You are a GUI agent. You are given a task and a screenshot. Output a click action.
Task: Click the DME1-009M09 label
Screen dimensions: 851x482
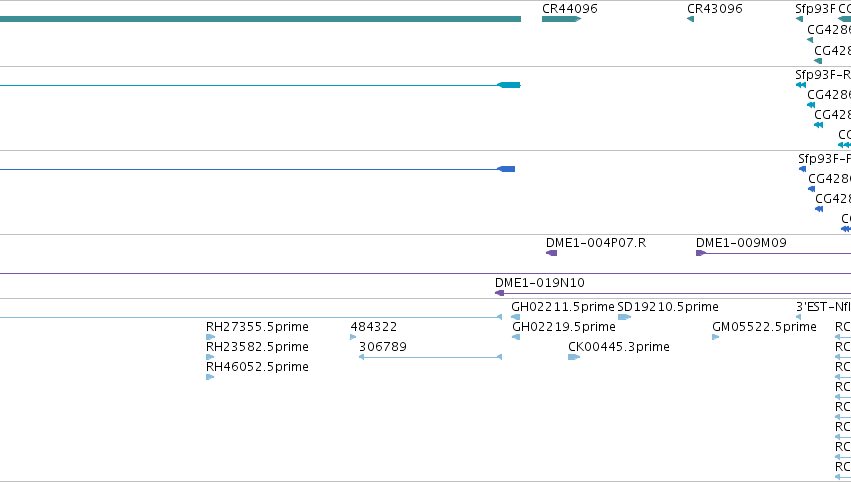click(741, 243)
